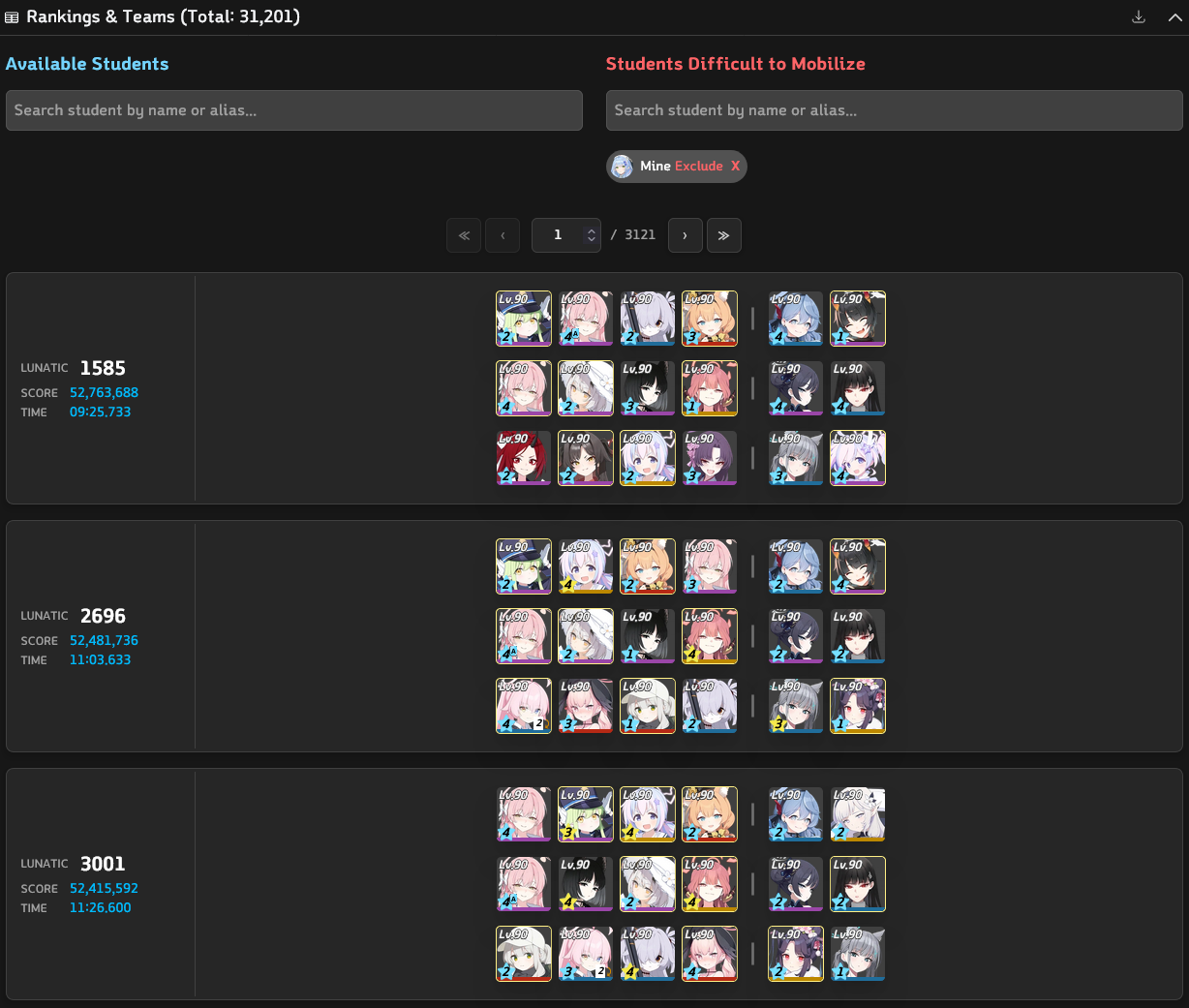Increment the page number stepper
The image size is (1189, 1008).
tap(591, 230)
